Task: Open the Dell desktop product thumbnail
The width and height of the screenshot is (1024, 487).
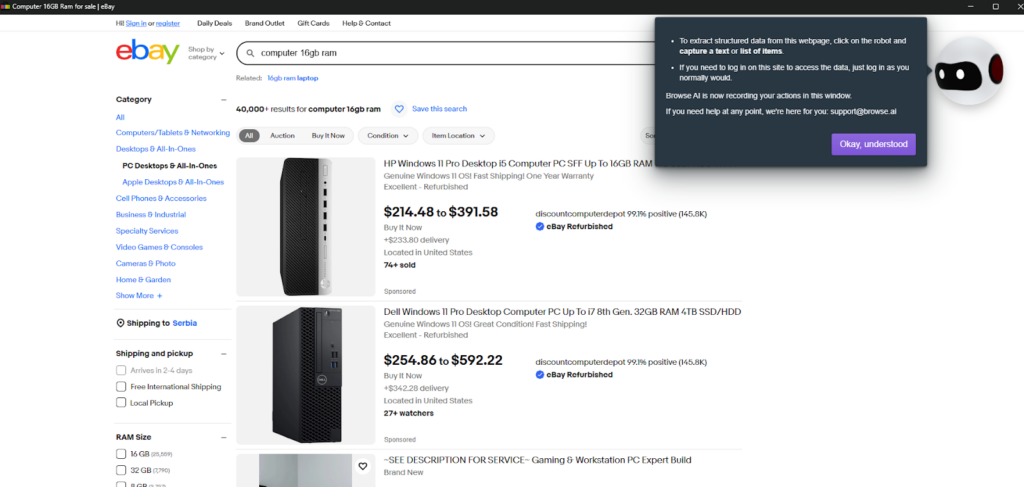Action: [x=306, y=375]
